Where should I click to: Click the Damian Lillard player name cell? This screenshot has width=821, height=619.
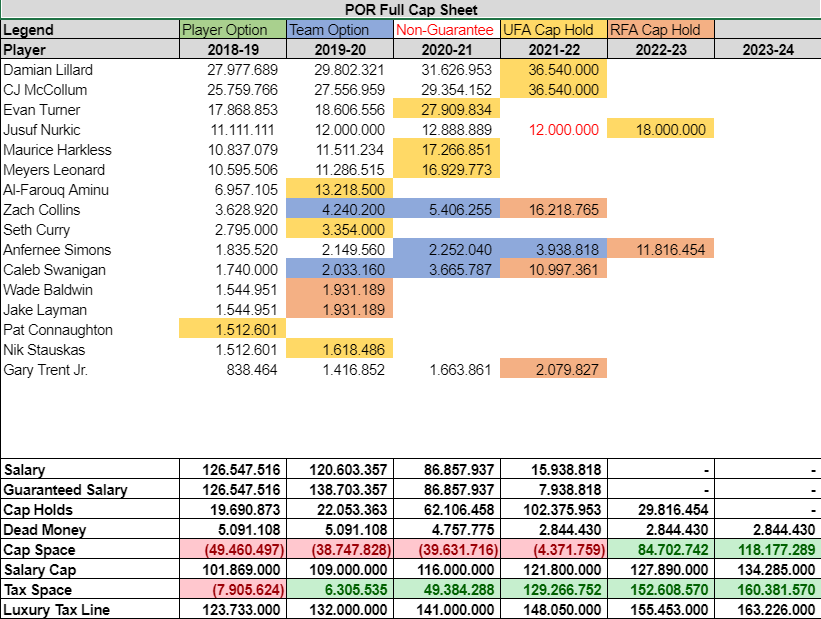[x=89, y=70]
